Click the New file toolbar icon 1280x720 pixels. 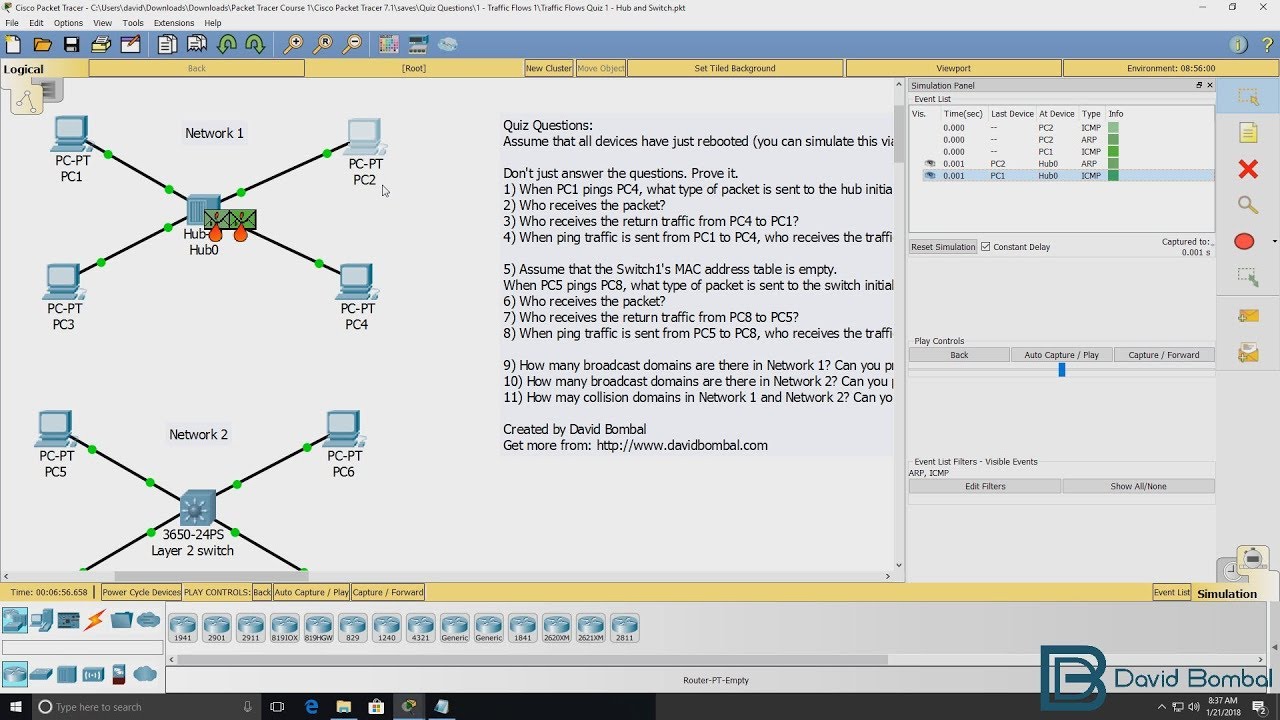[13, 44]
